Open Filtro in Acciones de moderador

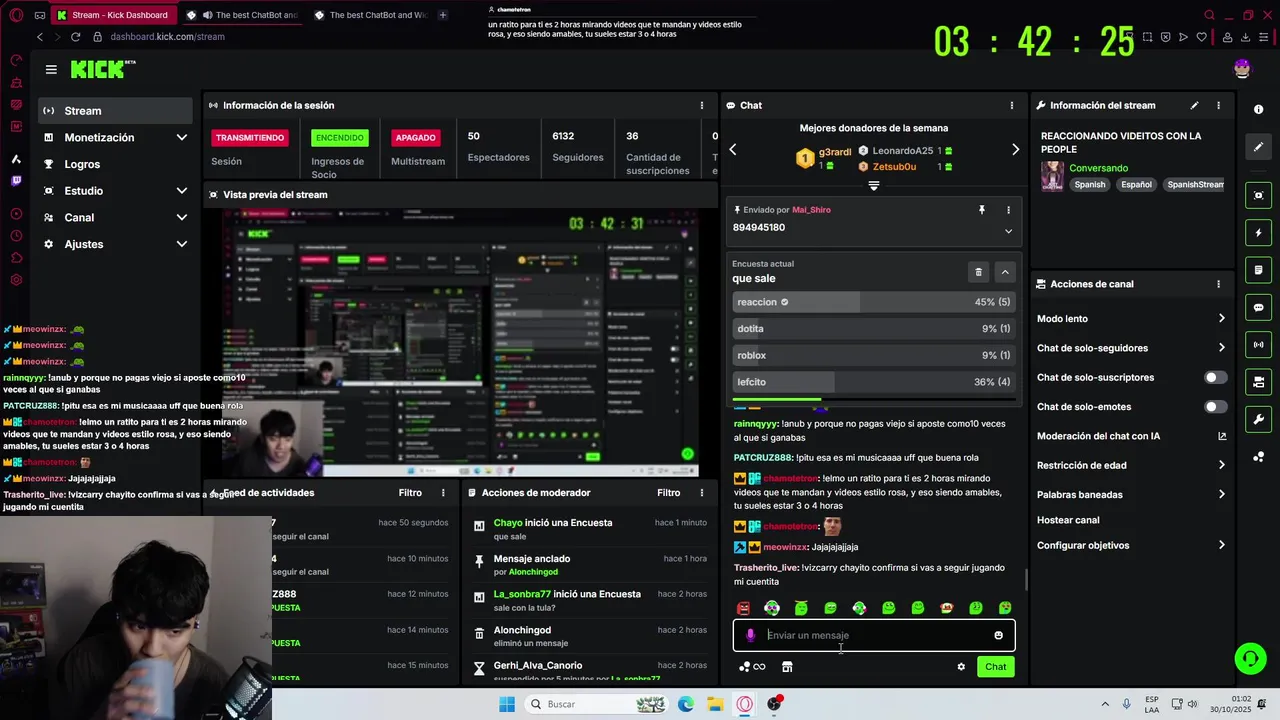click(x=668, y=493)
